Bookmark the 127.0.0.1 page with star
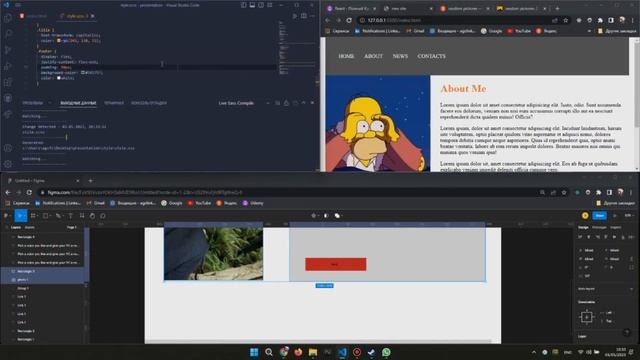This screenshot has width=640, height=360. (x=565, y=20)
